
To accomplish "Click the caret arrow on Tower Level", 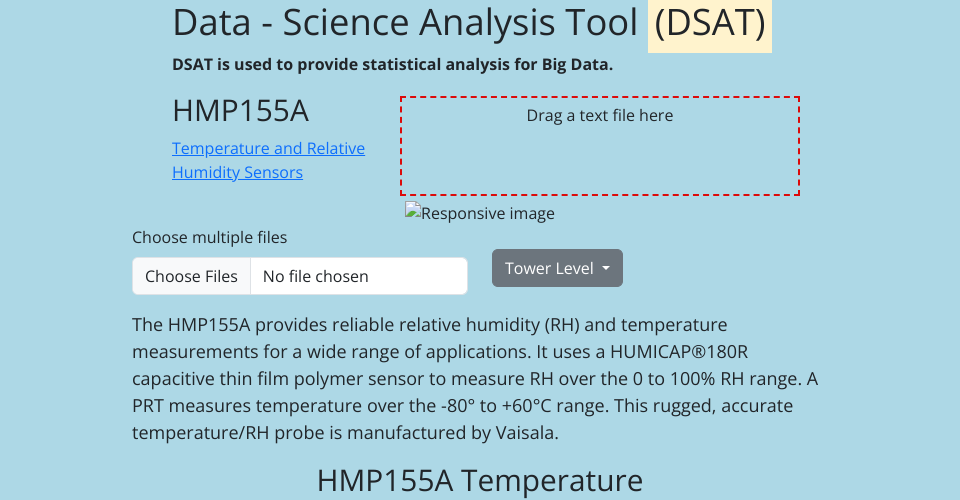I will coord(607,269).
